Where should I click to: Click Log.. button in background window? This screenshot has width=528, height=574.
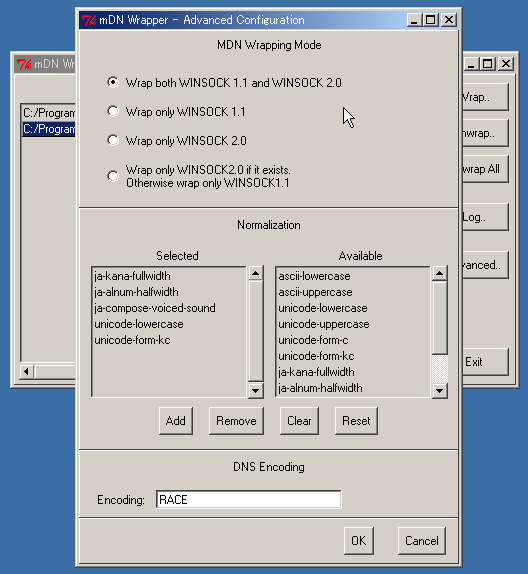(485, 217)
